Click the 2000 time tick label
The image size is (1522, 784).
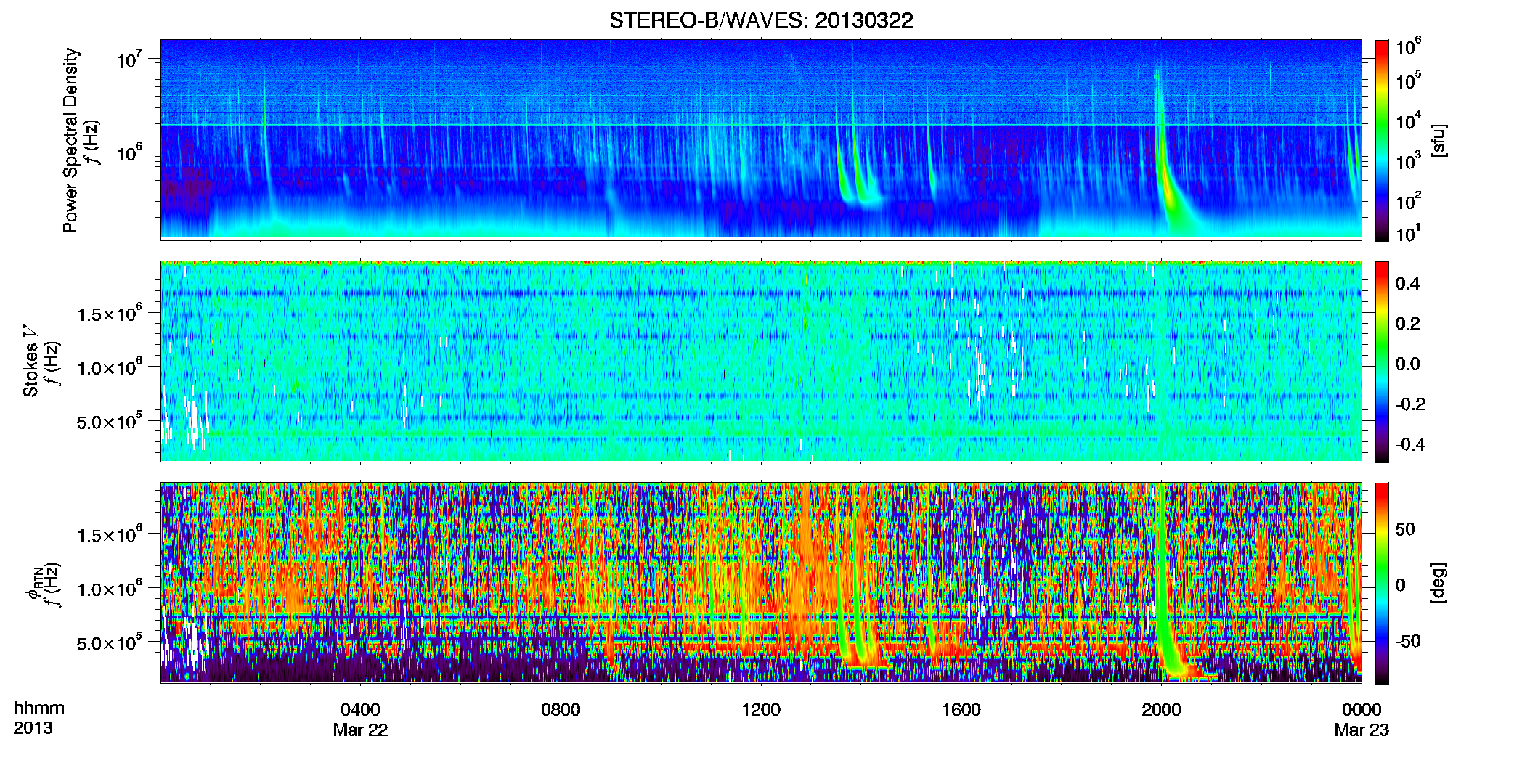(x=1161, y=709)
